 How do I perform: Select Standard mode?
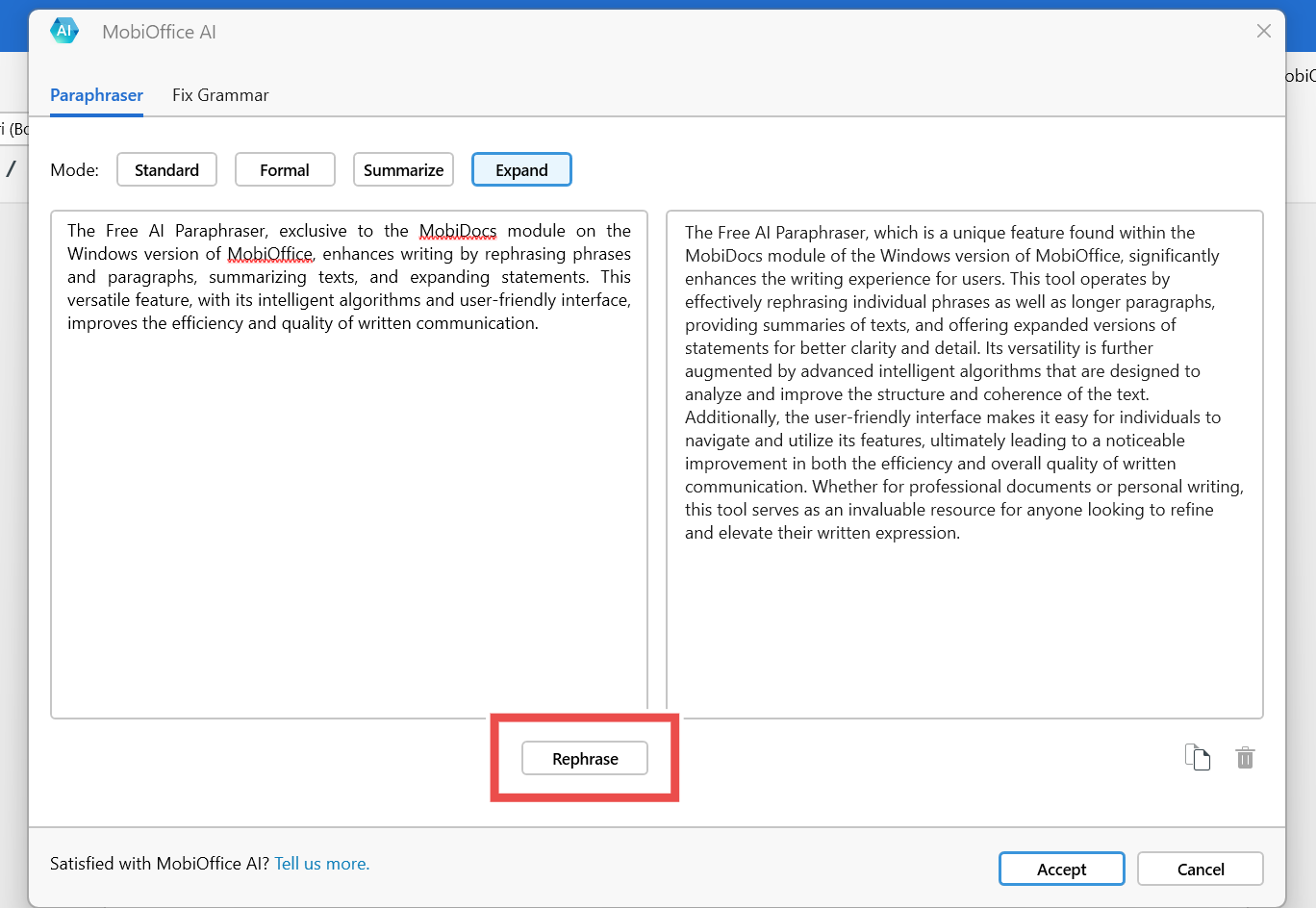[x=166, y=169]
